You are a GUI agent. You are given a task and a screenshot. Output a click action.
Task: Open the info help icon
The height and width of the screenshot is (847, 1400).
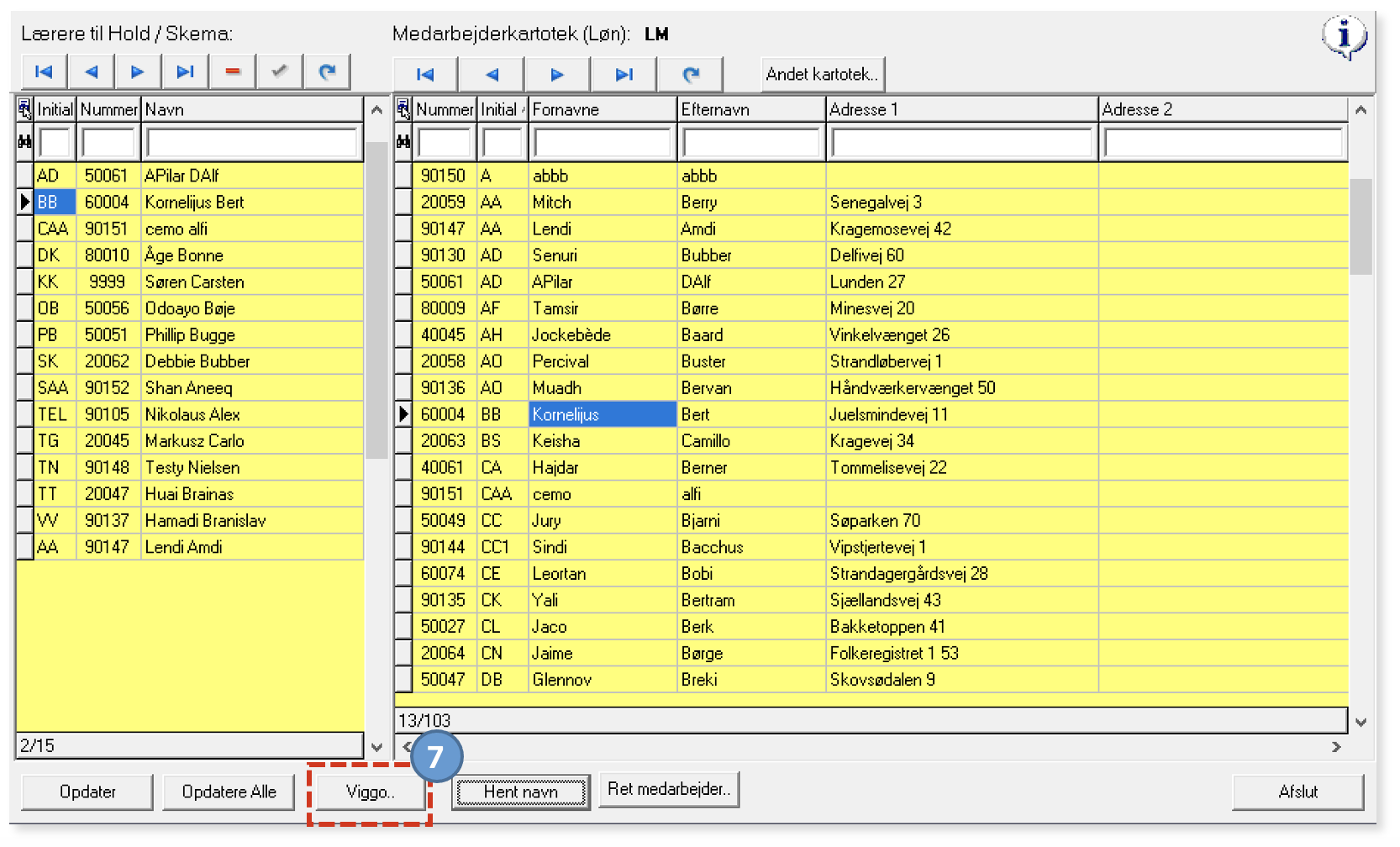coord(1344,37)
